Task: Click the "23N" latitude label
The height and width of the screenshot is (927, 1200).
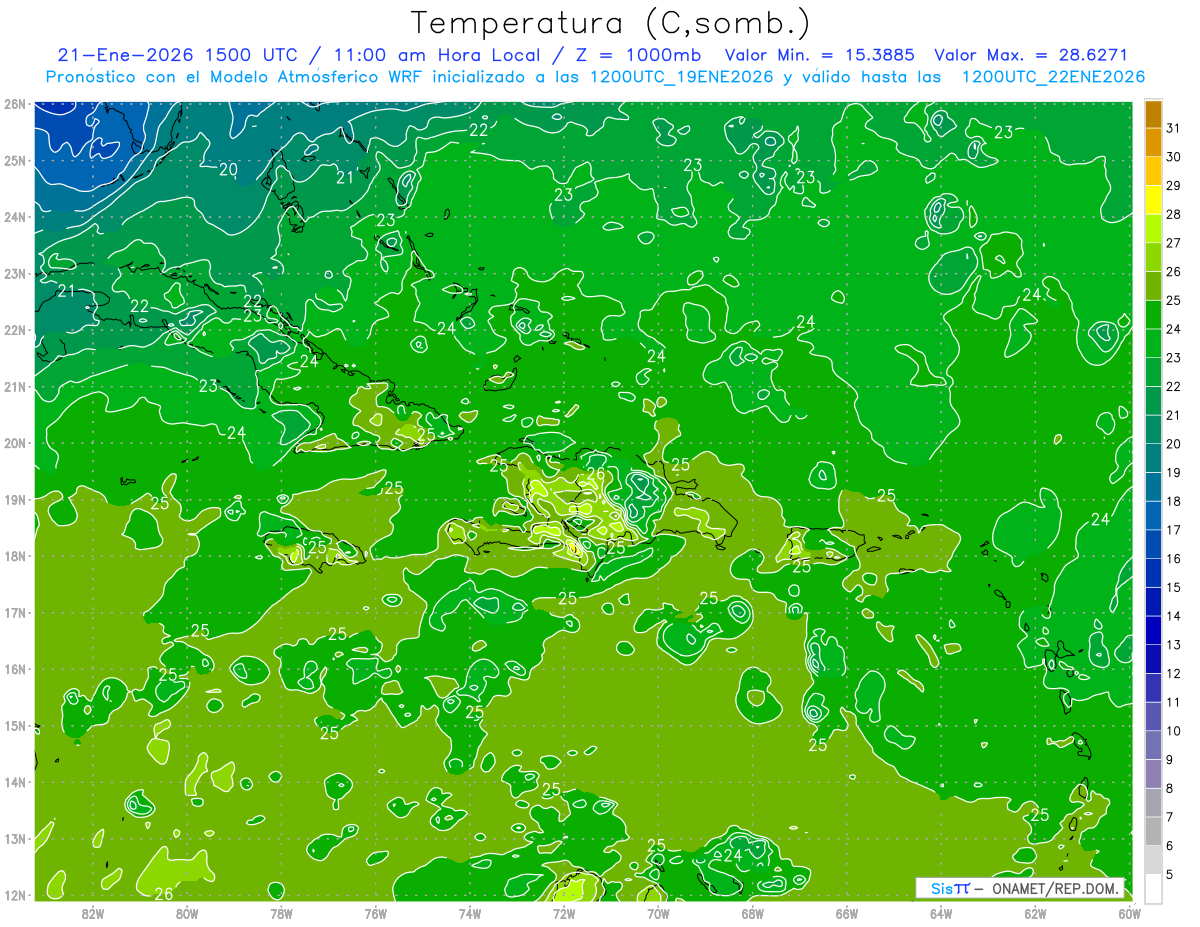Action: point(14,273)
